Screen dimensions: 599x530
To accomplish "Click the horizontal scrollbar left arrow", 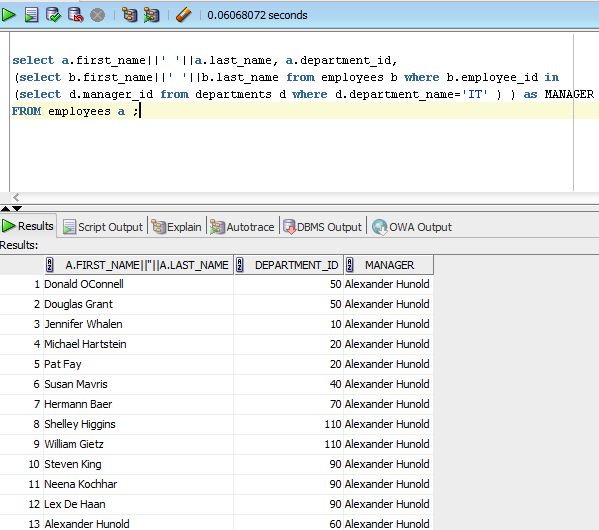I will click(x=16, y=198).
